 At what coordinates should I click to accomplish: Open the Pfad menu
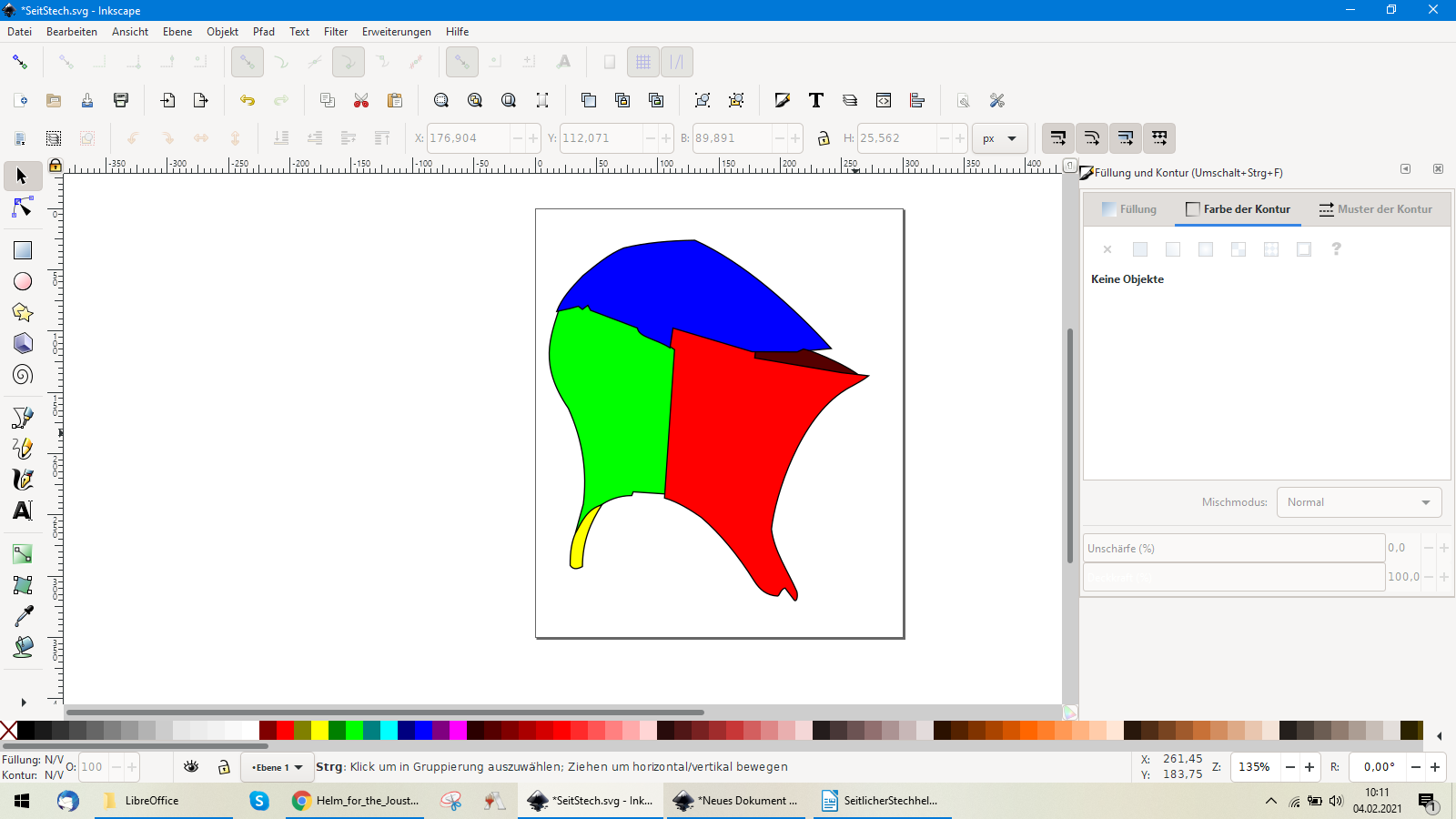(x=264, y=32)
